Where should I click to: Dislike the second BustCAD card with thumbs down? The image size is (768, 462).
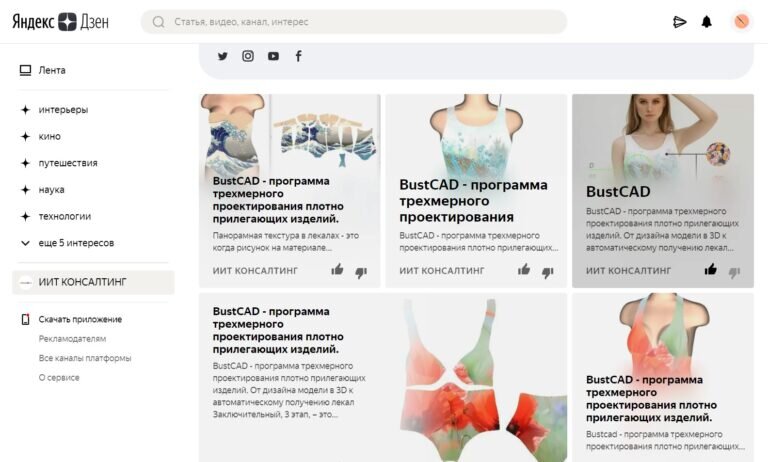point(548,272)
